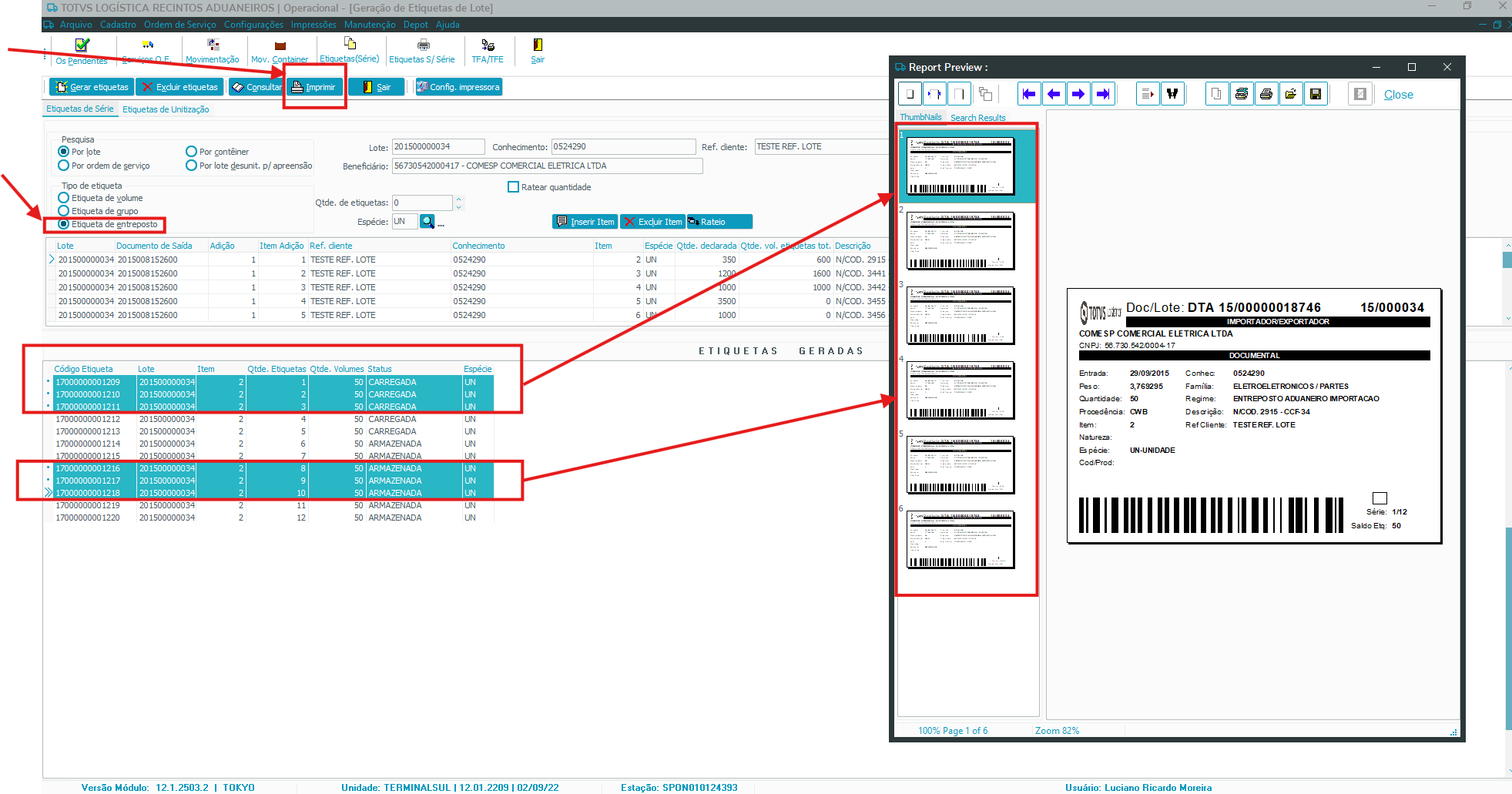This screenshot has width=1512, height=794.
Task: Click the Close link in Report Preview
Action: click(1398, 95)
